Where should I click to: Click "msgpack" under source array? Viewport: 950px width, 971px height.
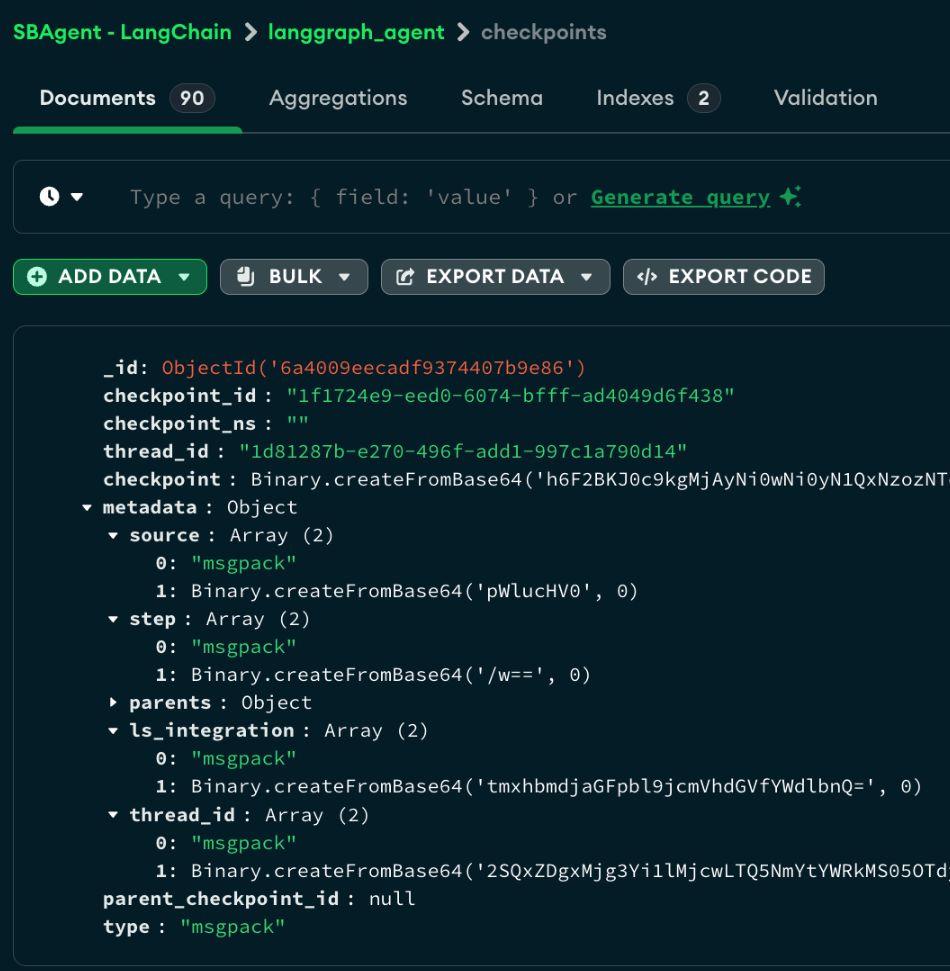click(x=243, y=564)
